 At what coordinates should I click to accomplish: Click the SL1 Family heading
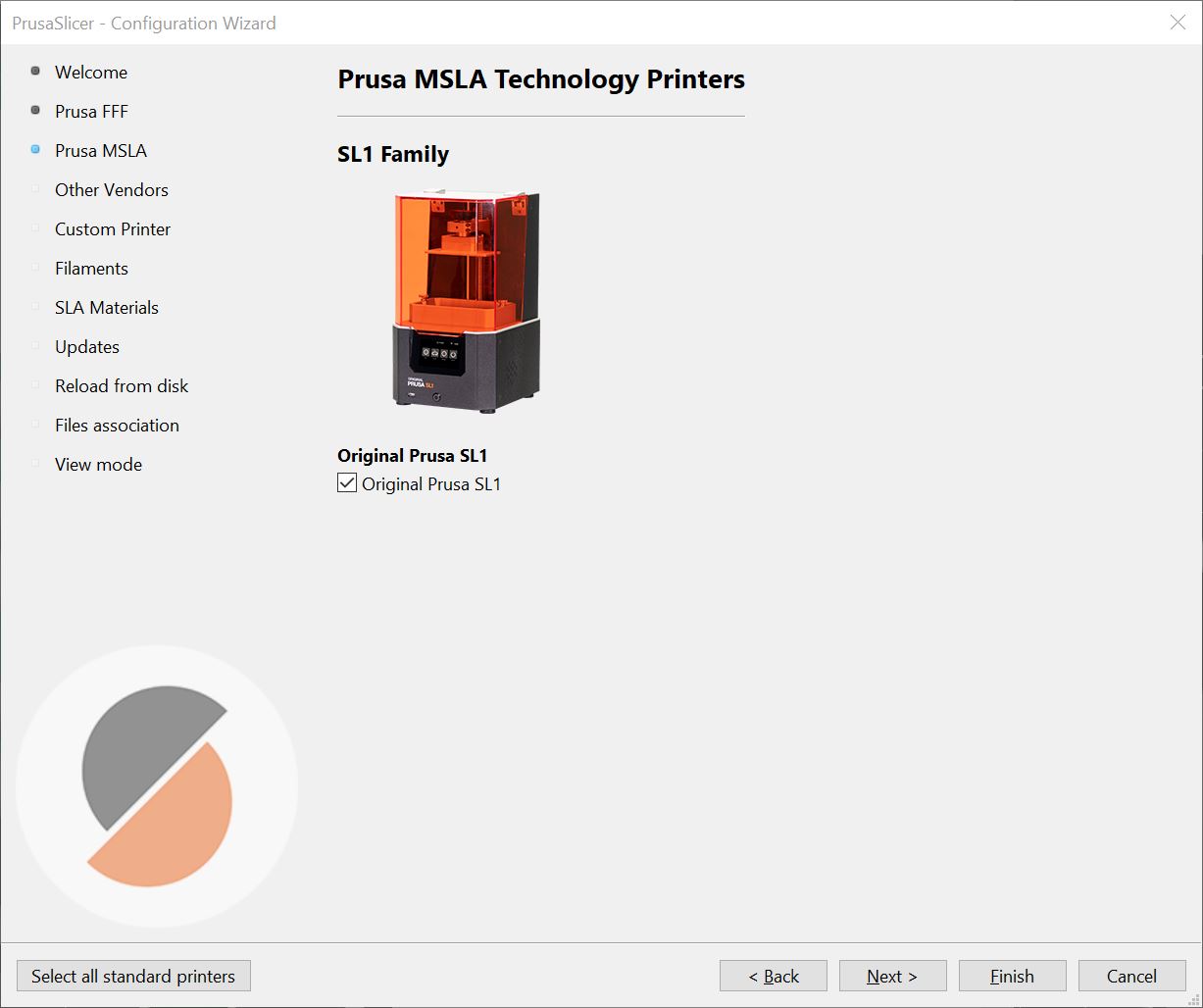[x=393, y=154]
